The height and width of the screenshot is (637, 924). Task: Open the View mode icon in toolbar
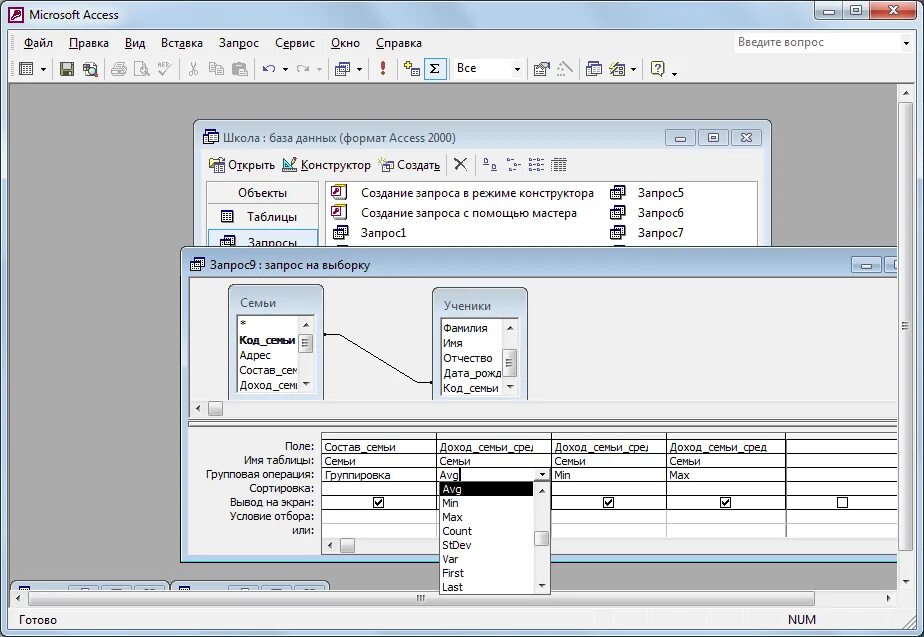point(26,69)
